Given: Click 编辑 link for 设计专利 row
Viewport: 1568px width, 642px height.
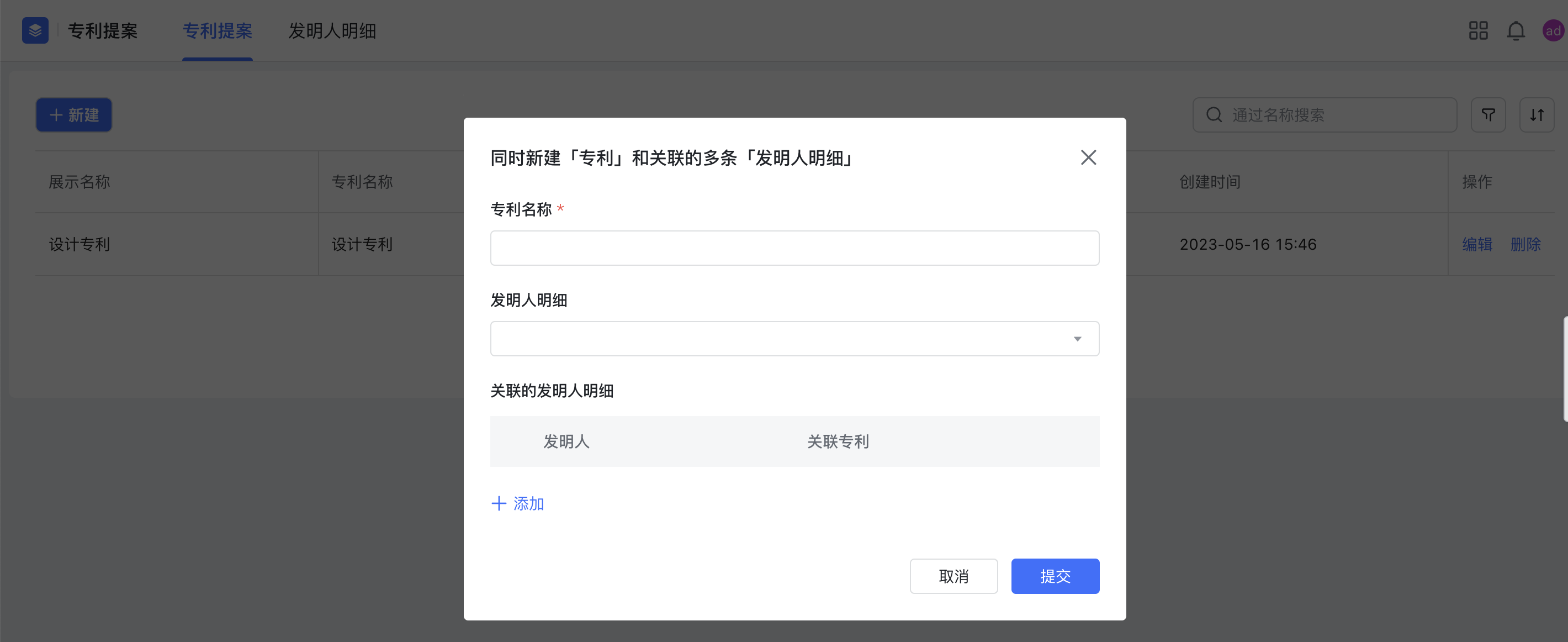Looking at the screenshot, I should coord(1477,244).
